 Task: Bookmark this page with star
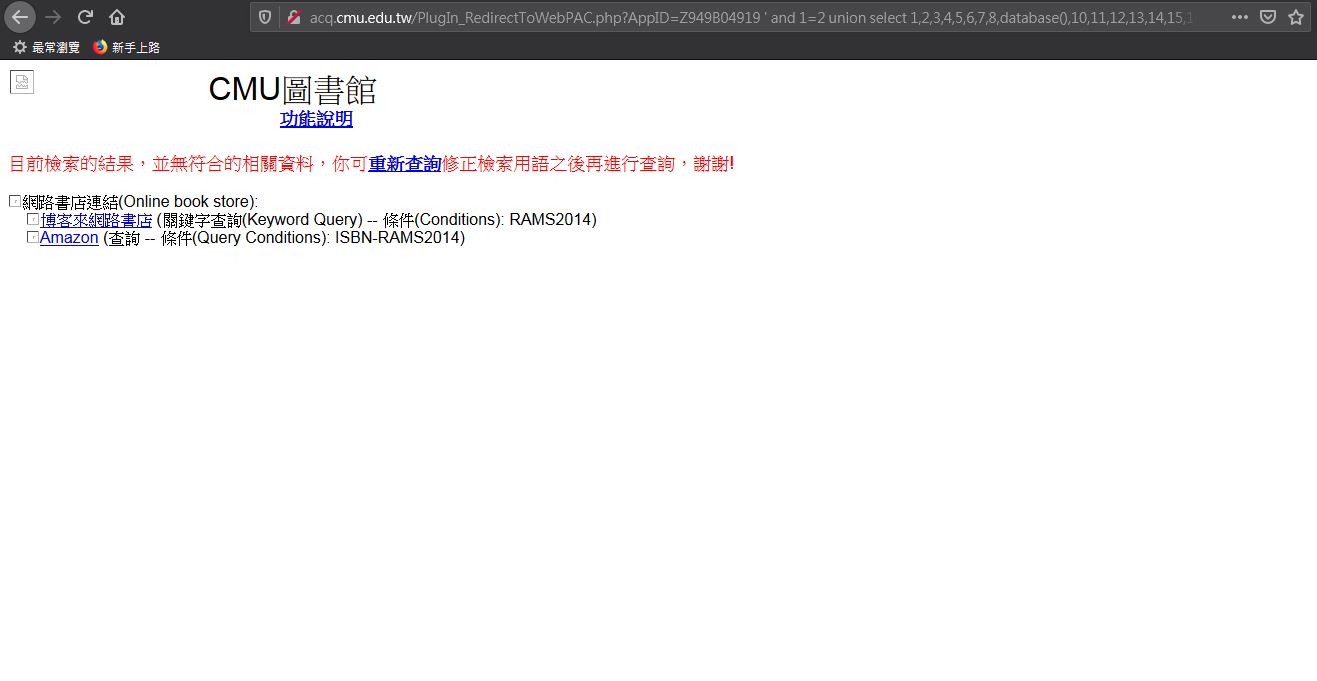[1295, 17]
